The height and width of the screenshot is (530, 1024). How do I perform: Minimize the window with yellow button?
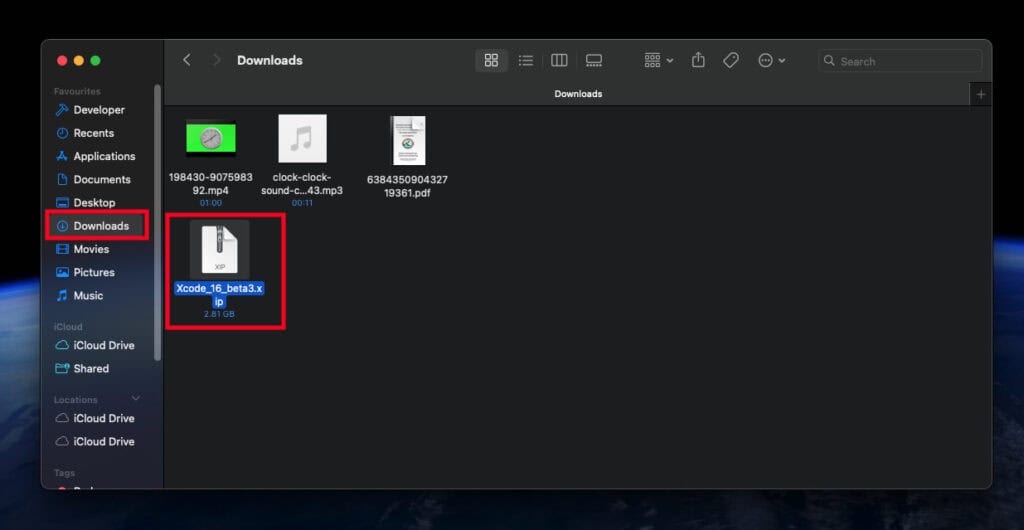78,61
